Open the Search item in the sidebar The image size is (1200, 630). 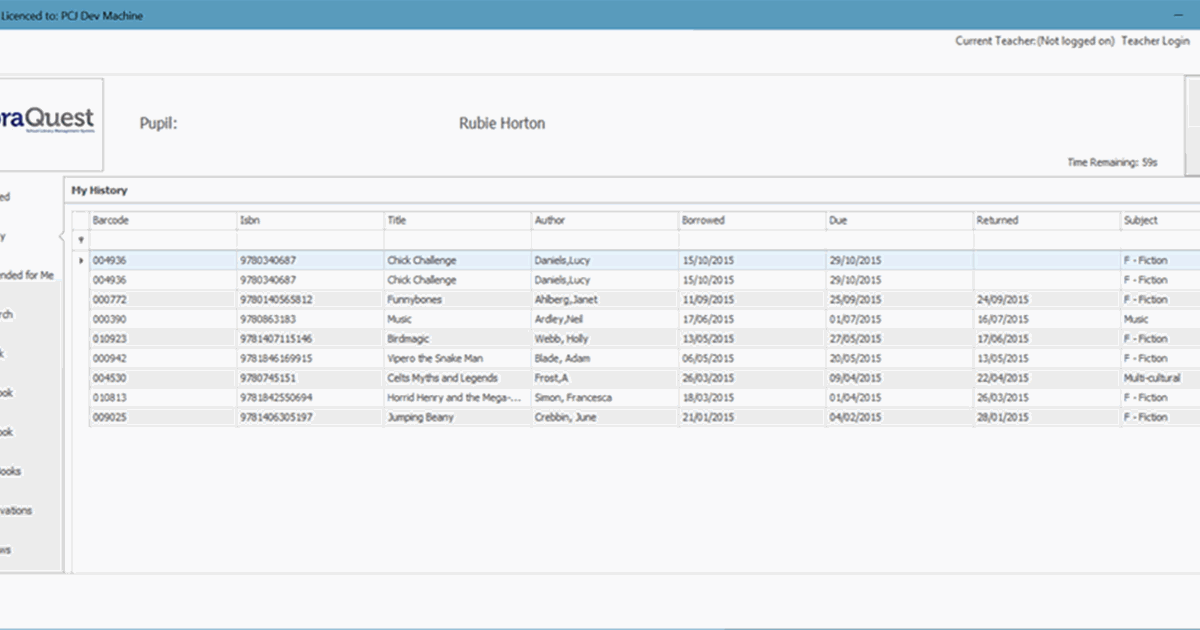pyautogui.click(x=10, y=315)
